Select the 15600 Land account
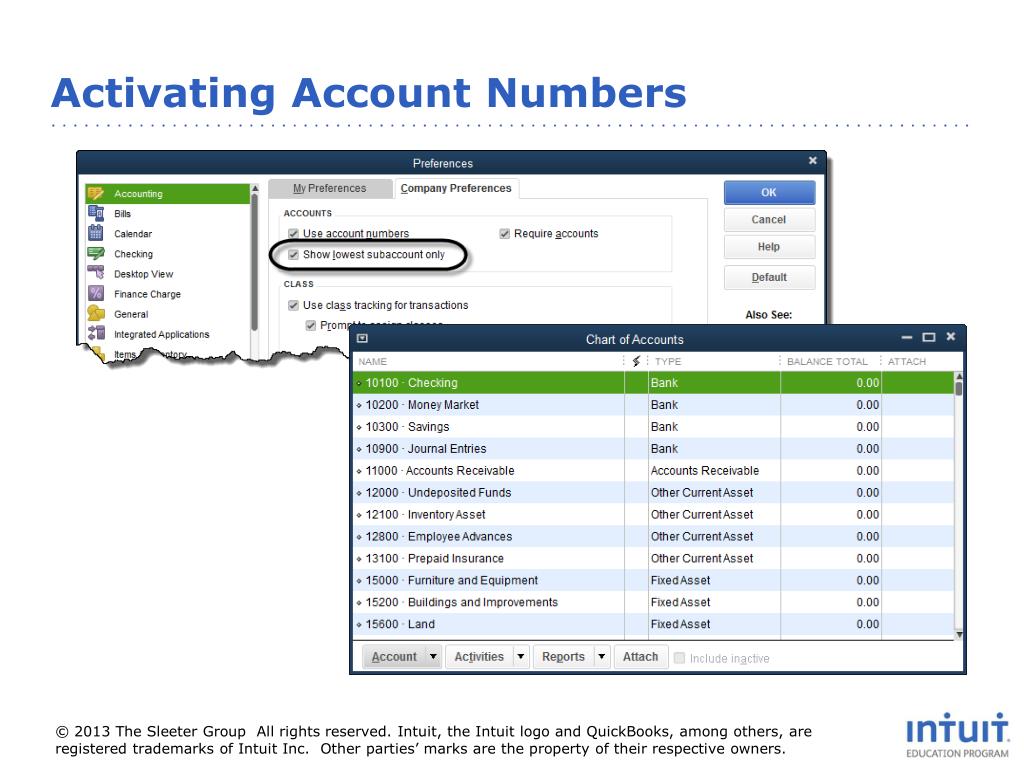The height and width of the screenshot is (768, 1024). (653, 624)
